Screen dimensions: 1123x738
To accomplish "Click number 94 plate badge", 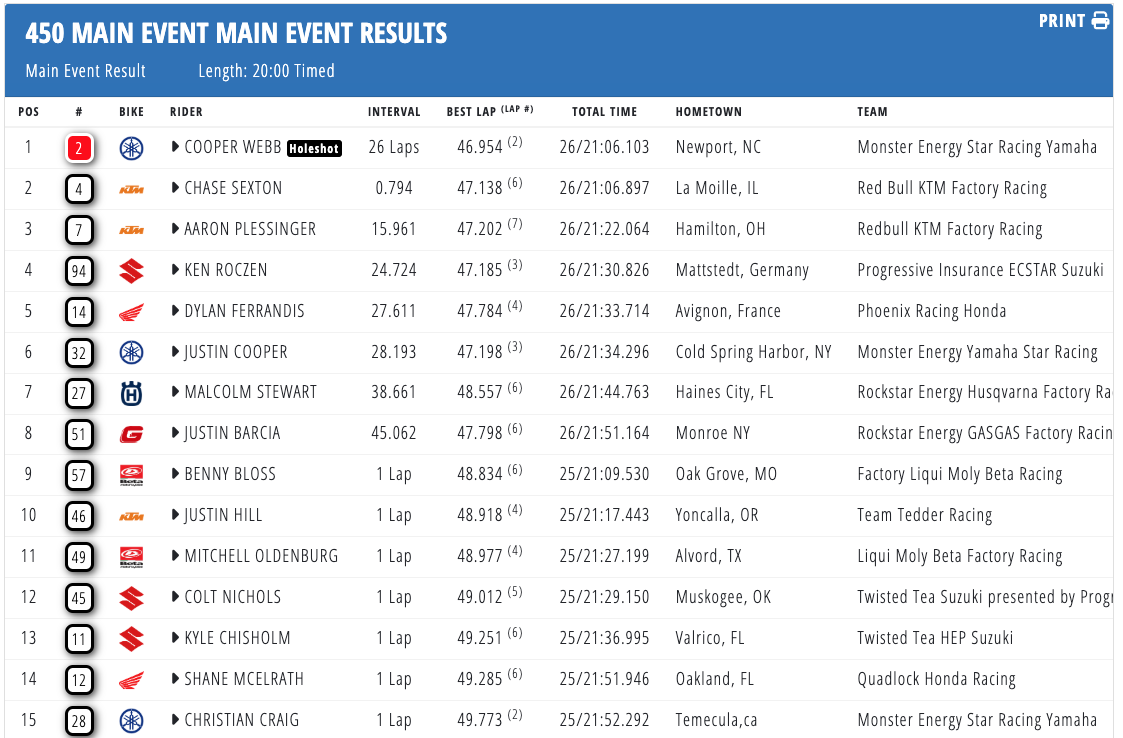I will [x=80, y=271].
